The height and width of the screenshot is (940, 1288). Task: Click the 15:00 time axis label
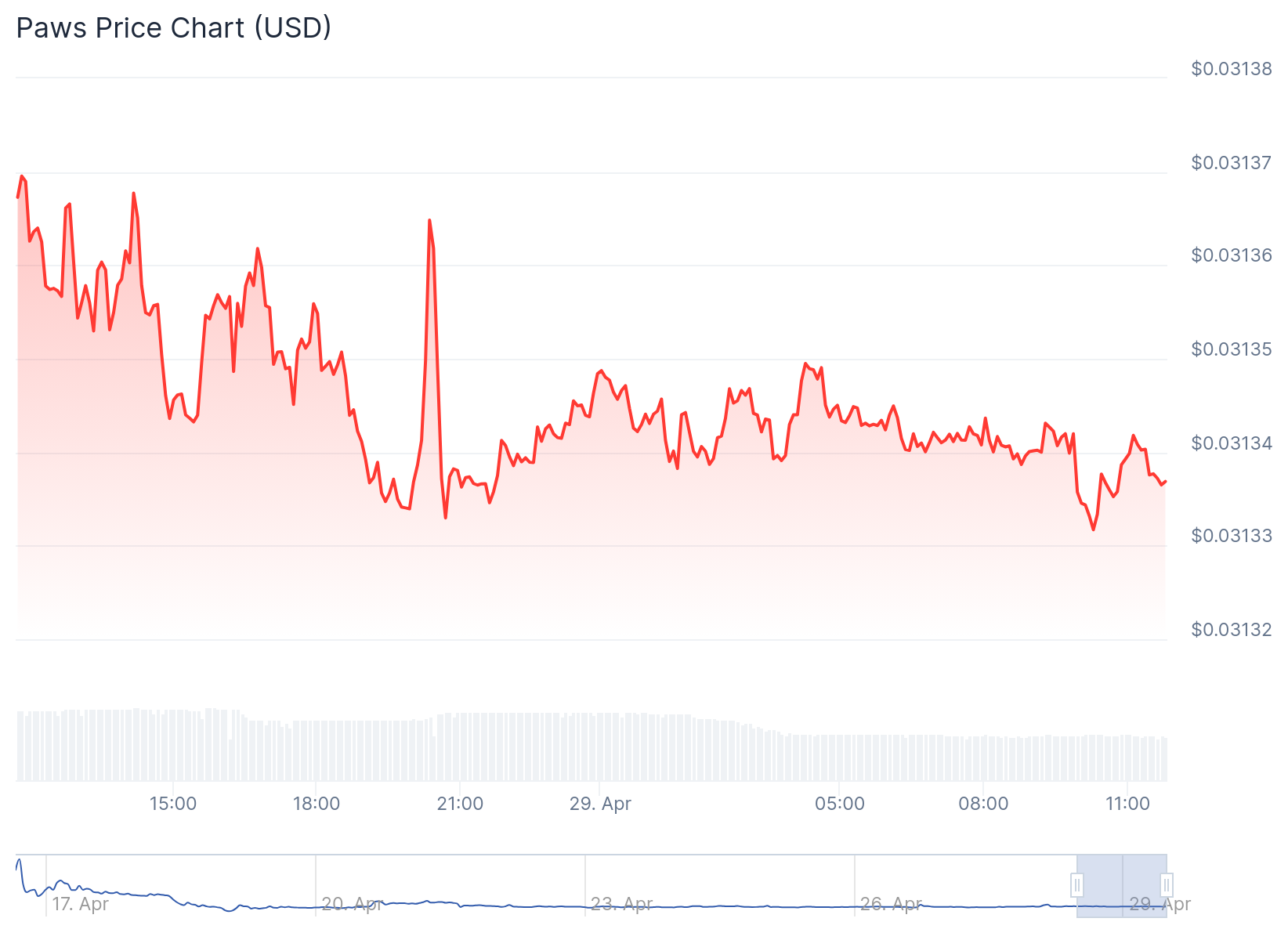(x=172, y=804)
